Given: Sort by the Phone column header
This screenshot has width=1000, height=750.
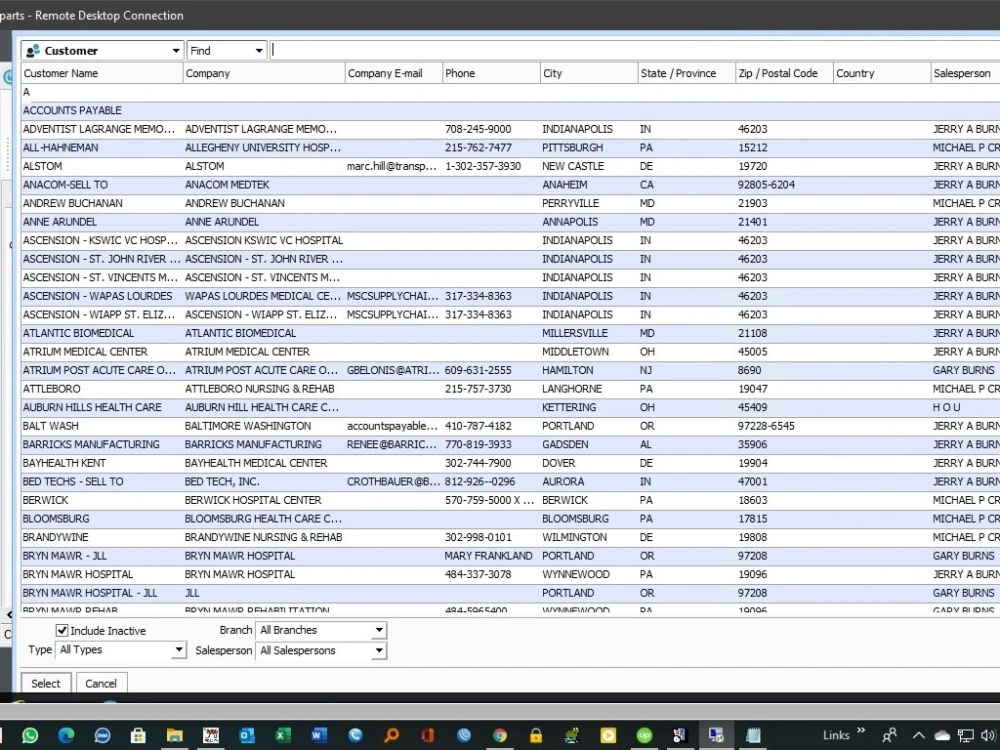Looking at the screenshot, I should tap(491, 73).
